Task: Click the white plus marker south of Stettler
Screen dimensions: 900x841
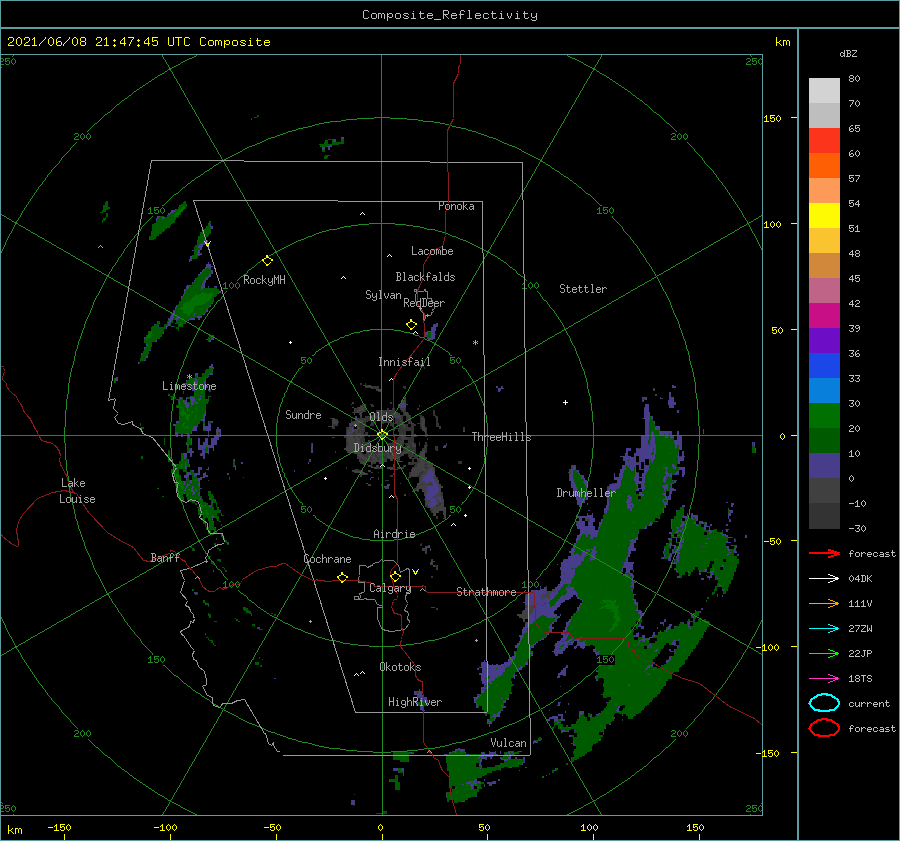Action: (x=565, y=402)
